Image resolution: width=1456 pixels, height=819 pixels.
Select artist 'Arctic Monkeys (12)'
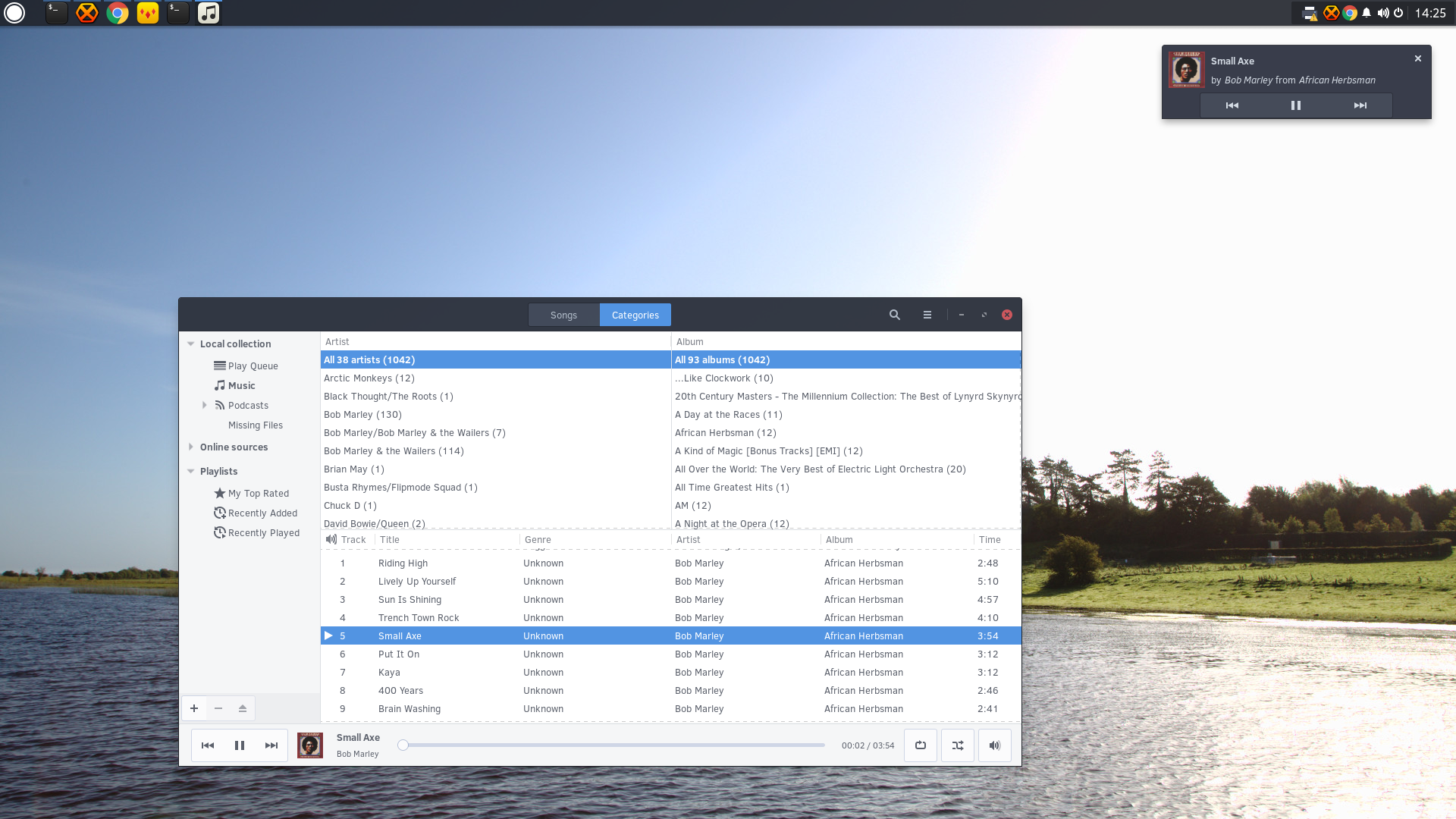496,378
